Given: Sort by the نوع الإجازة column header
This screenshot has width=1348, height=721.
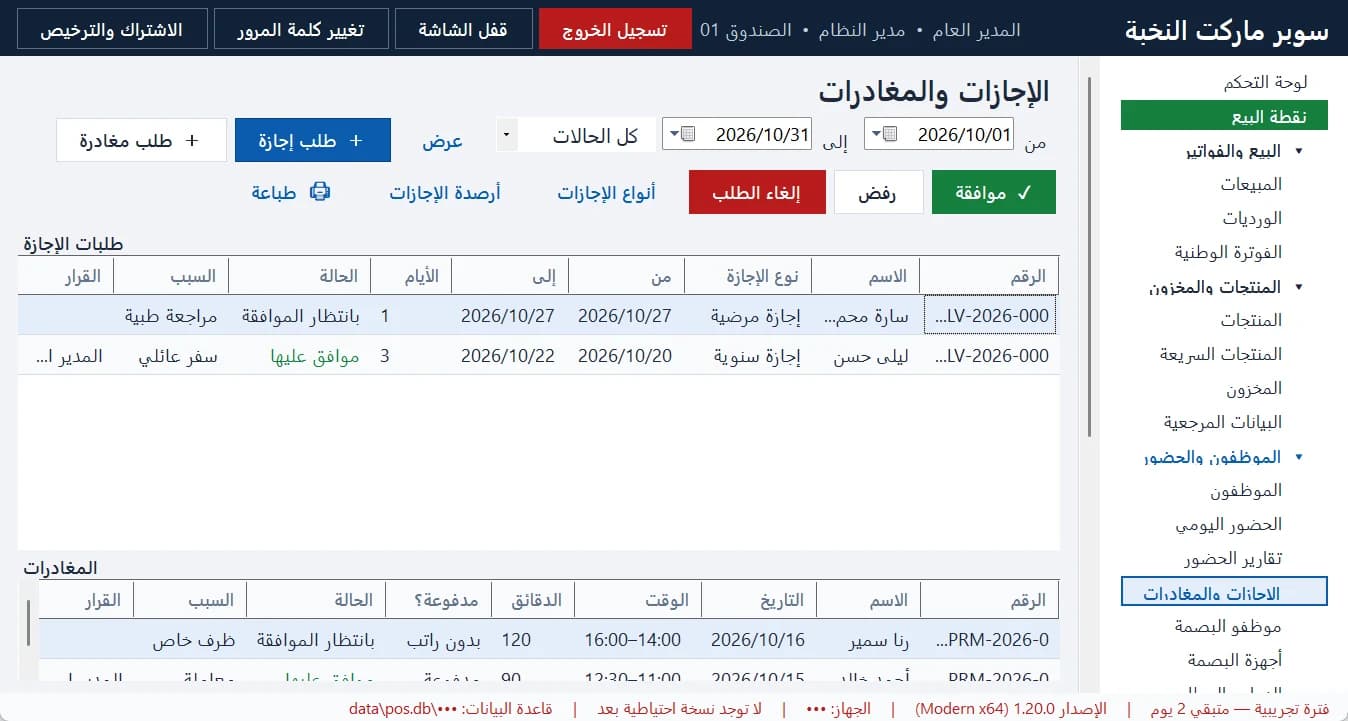Looking at the screenshot, I should coord(748,275).
